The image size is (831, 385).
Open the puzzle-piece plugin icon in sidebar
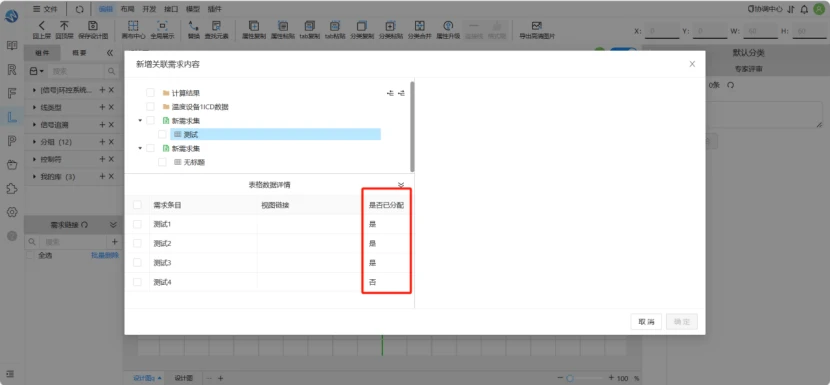(x=12, y=188)
